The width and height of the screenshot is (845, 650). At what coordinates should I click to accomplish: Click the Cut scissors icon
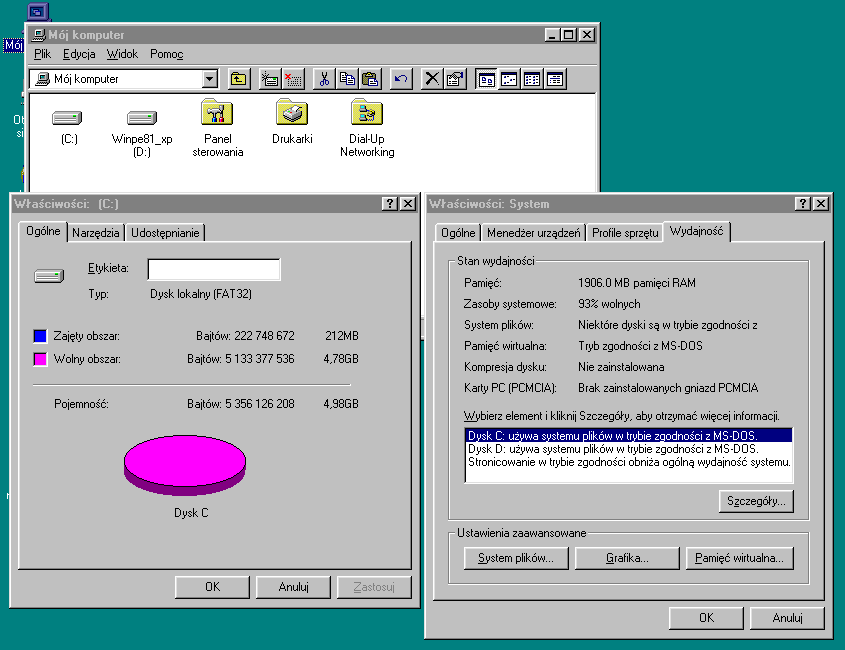coord(324,79)
